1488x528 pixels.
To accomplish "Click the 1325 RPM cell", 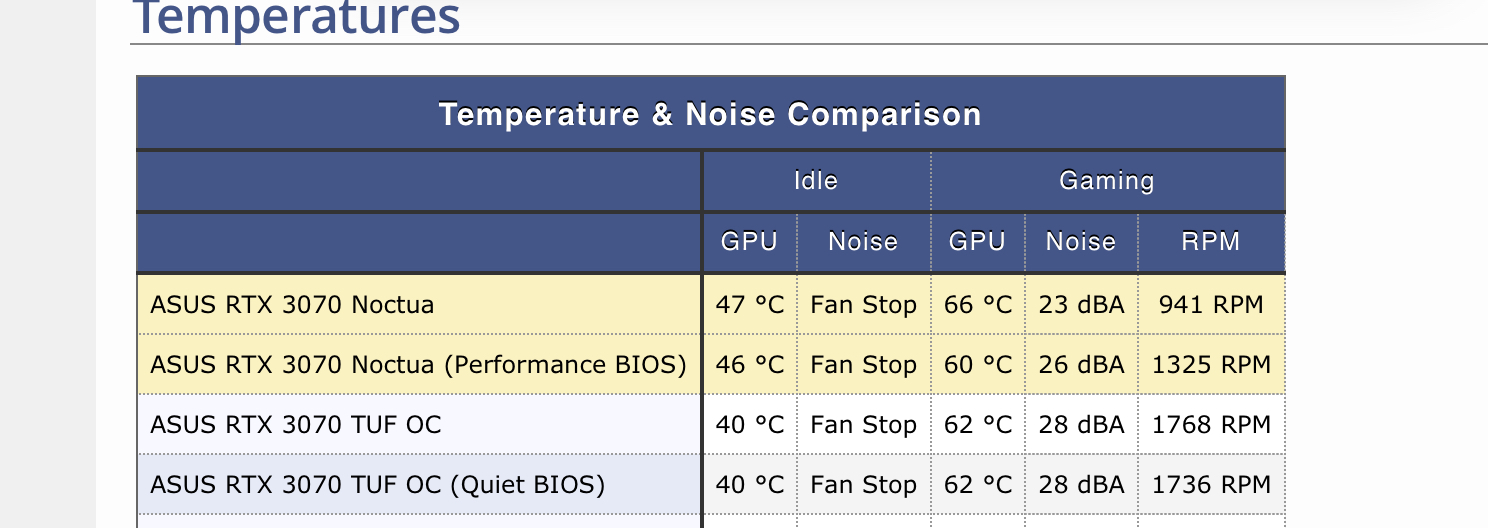I will pos(1211,364).
